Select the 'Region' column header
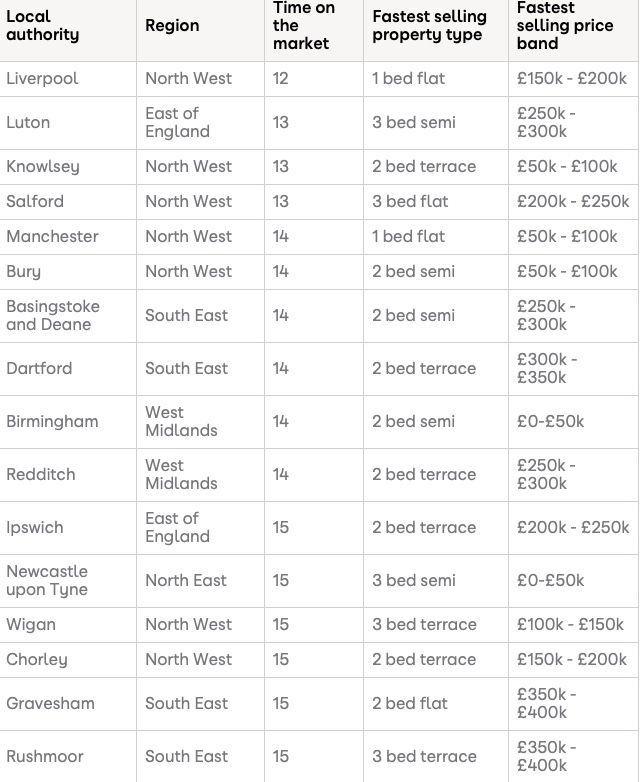The image size is (641, 782). (x=172, y=26)
